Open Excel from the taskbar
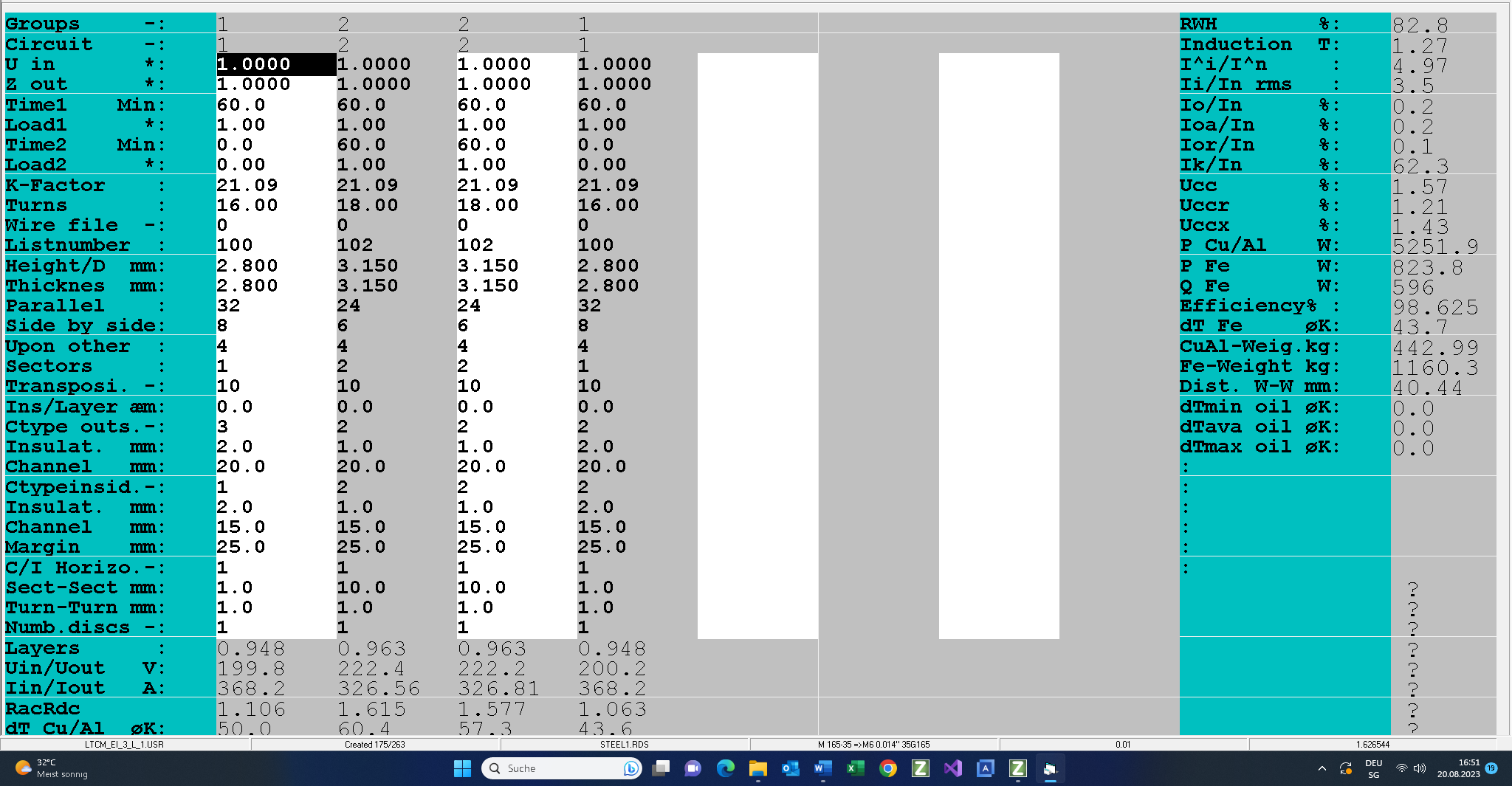 coord(855,768)
